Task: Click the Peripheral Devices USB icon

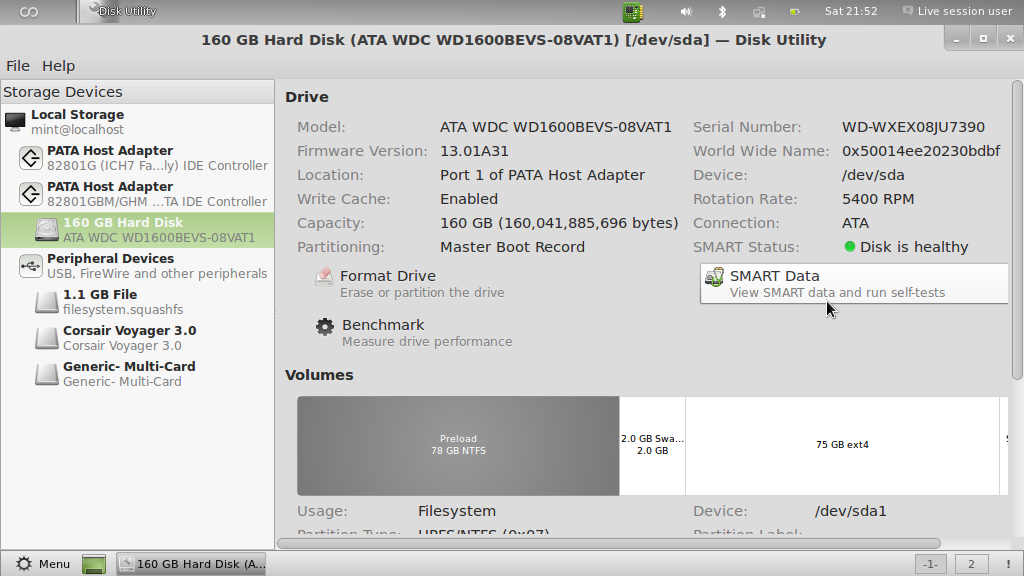Action: (x=30, y=266)
